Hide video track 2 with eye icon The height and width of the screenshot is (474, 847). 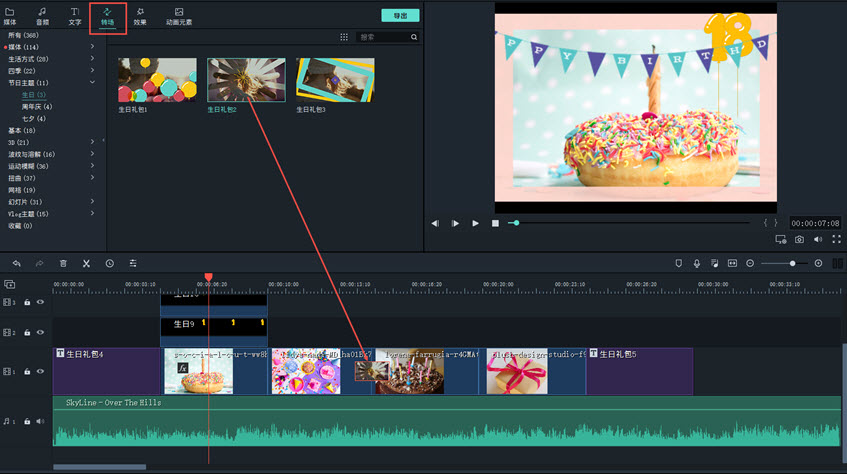pos(41,332)
